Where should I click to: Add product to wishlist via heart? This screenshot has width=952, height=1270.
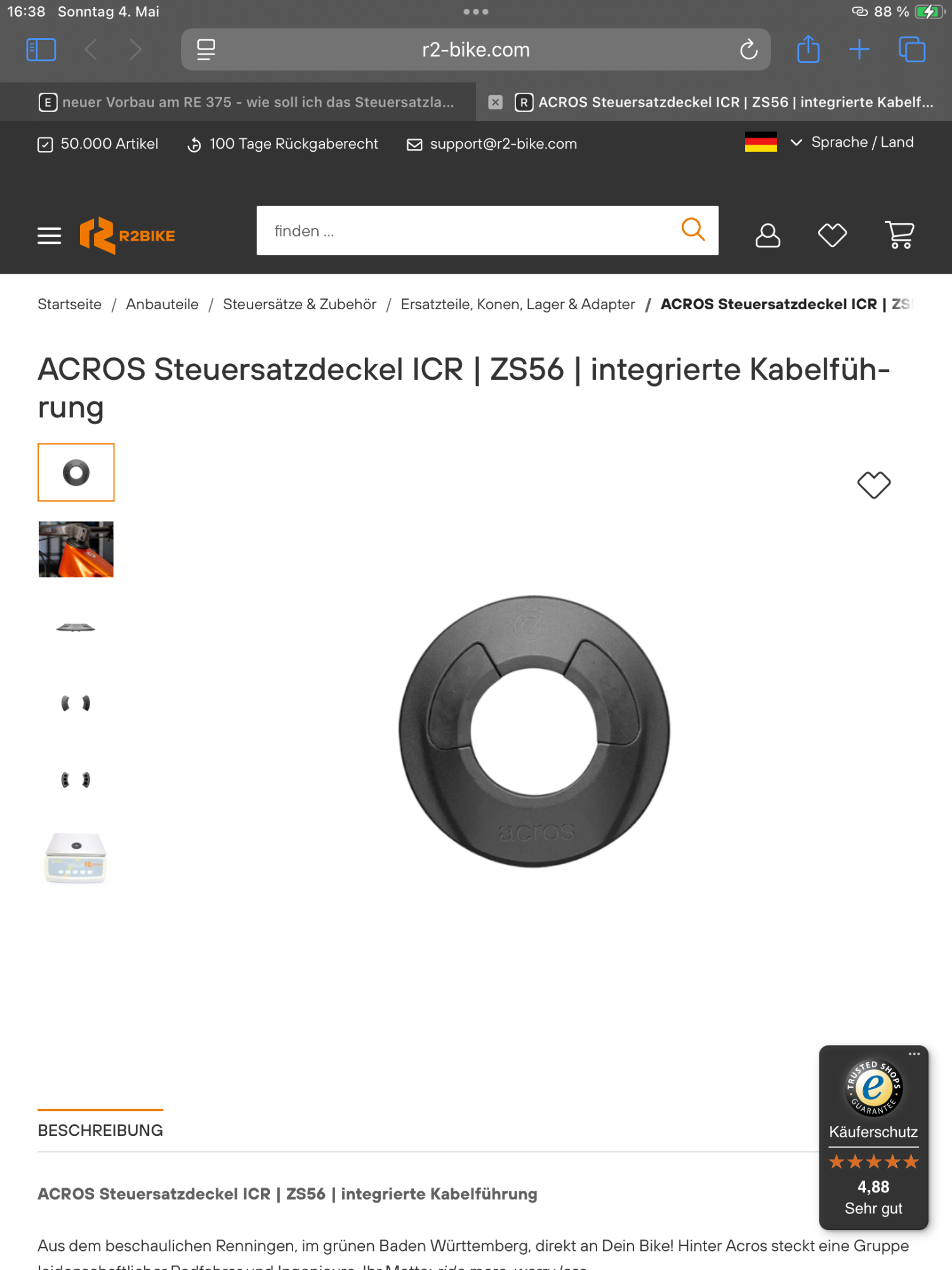874,485
